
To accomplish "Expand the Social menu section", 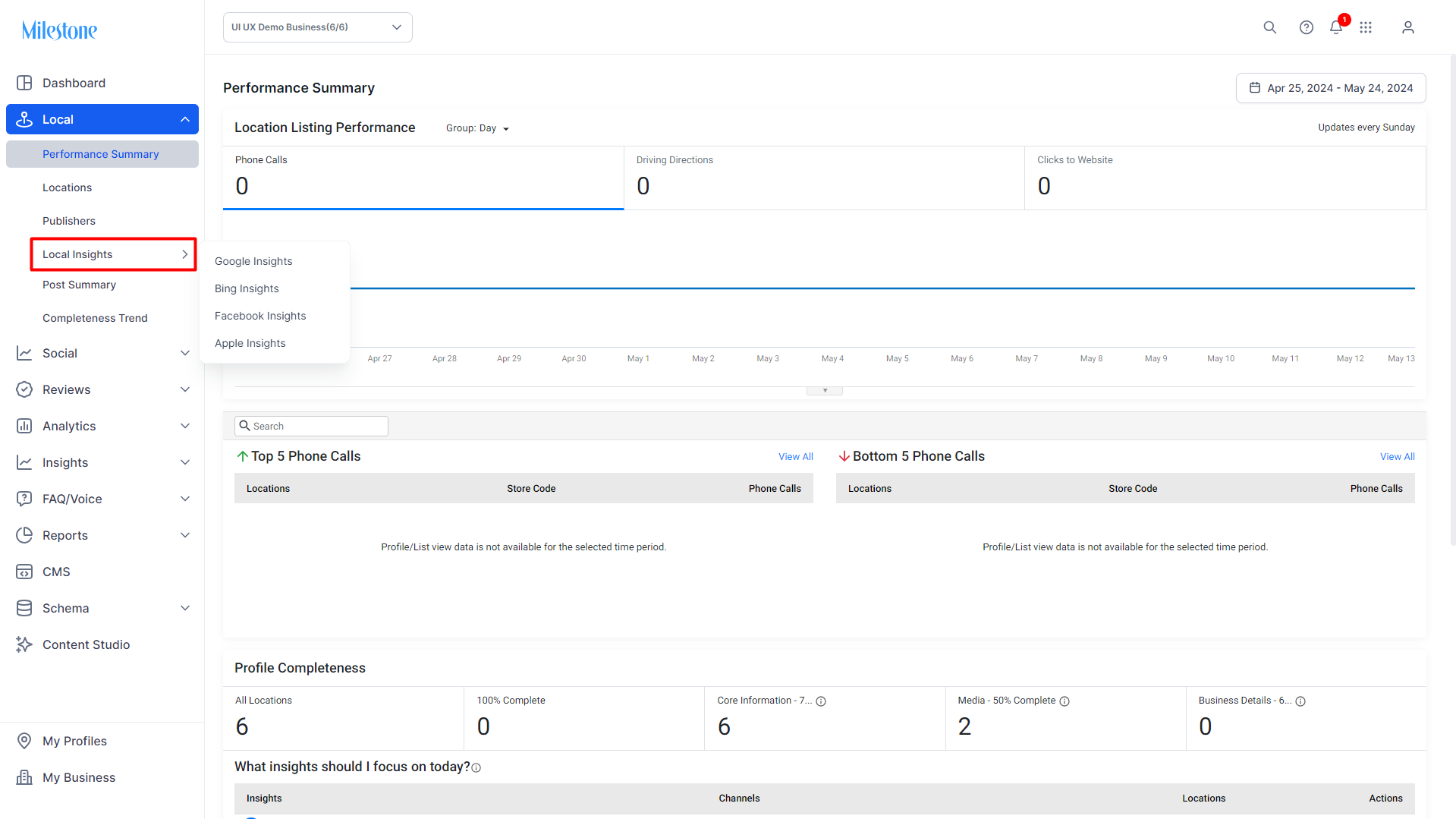I will coord(102,353).
